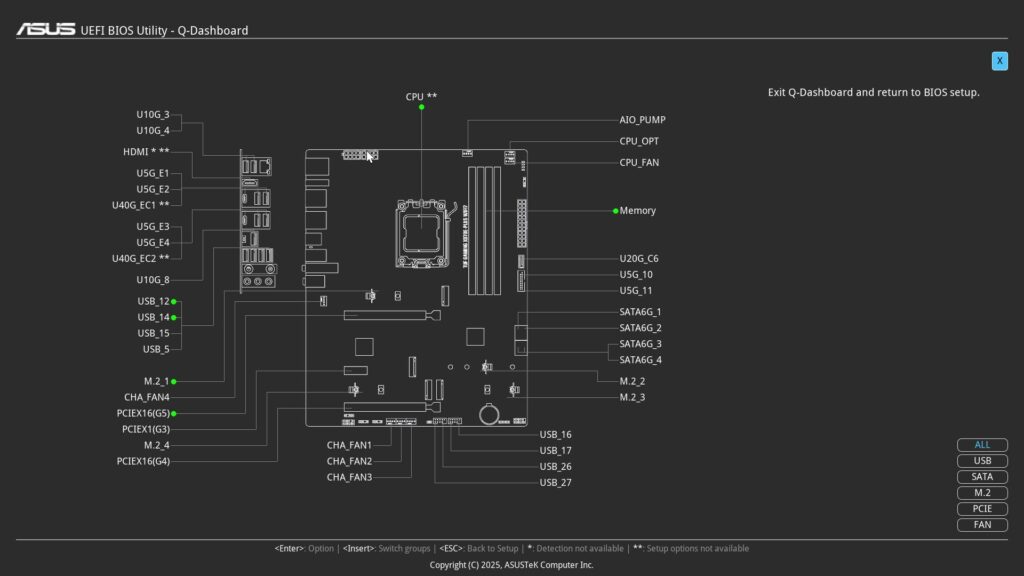Click the M.2_2 slot label
Viewport: 1024px width, 576px height.
pos(632,381)
